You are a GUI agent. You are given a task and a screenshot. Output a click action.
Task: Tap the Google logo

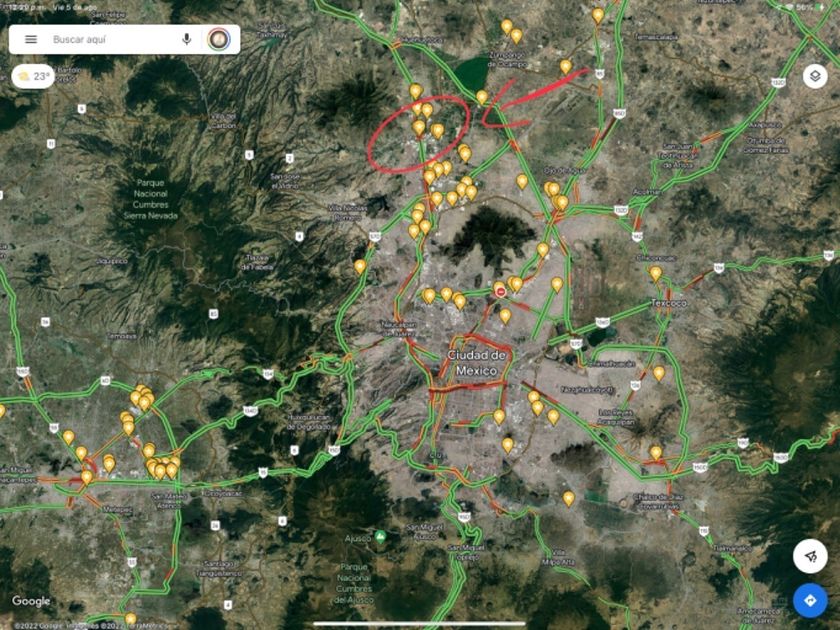coord(31,601)
